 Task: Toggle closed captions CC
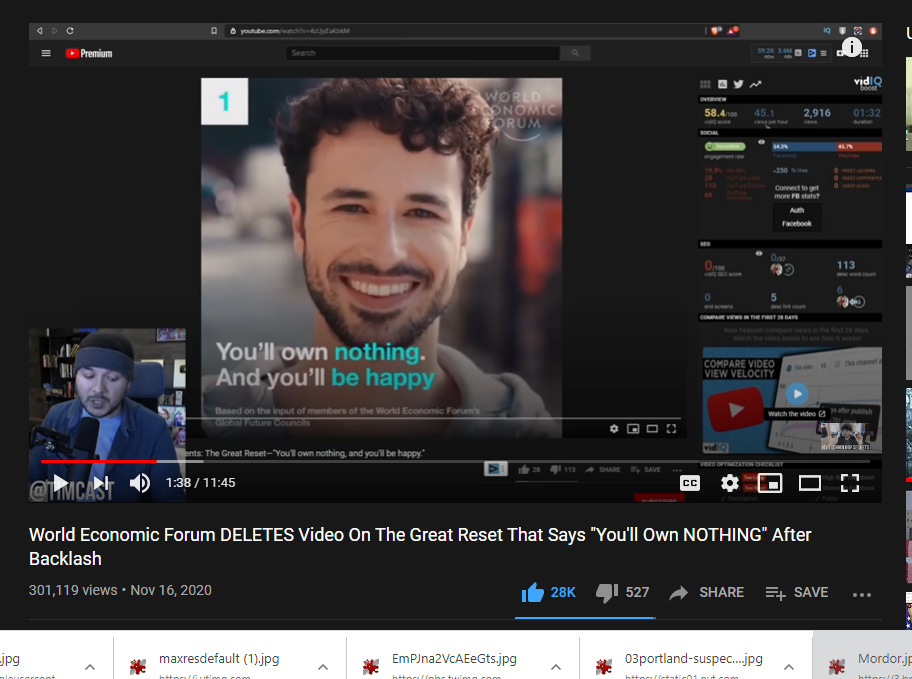(690, 483)
